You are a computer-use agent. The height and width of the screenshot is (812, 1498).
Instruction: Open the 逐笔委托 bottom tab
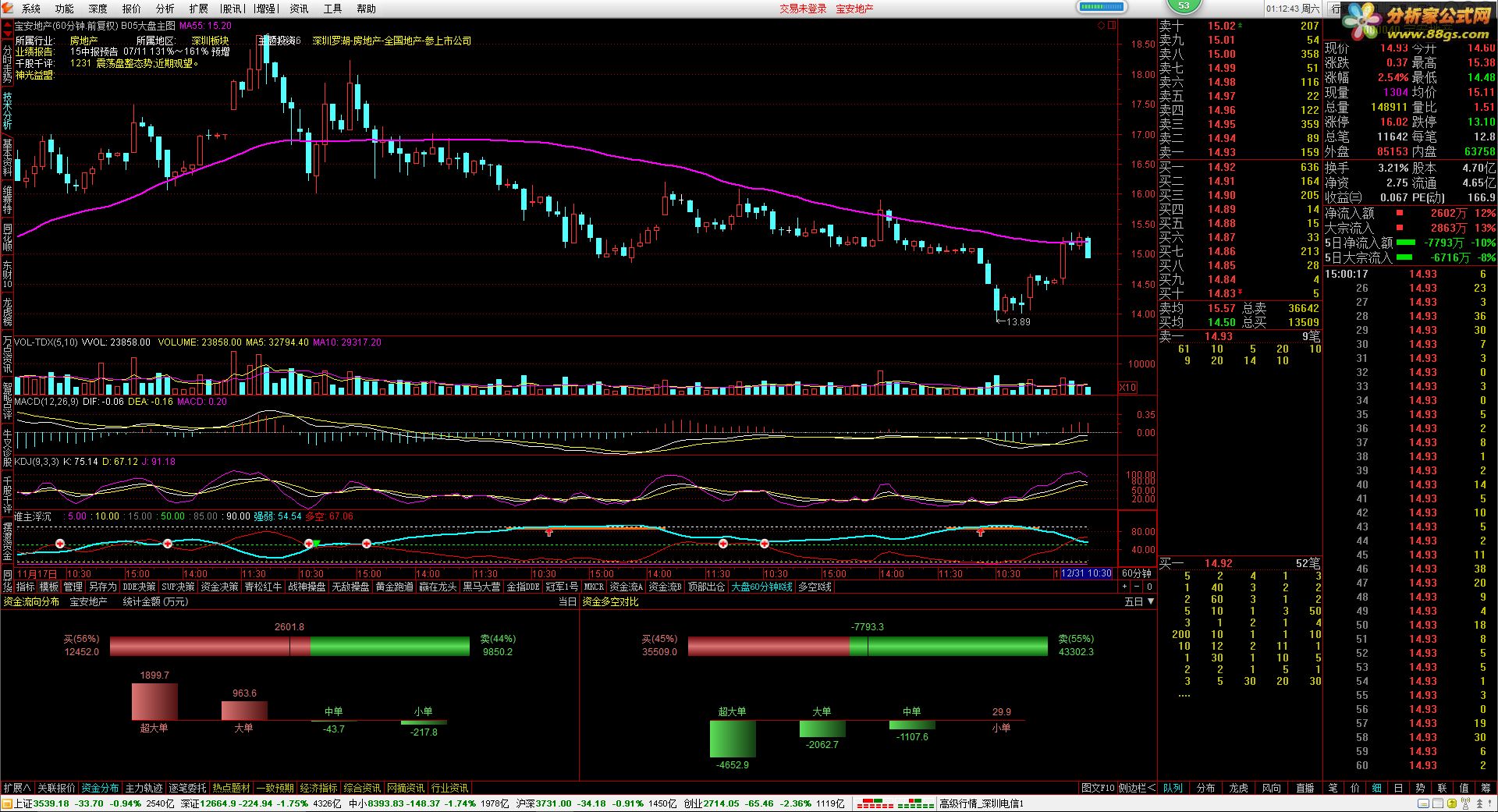[188, 788]
